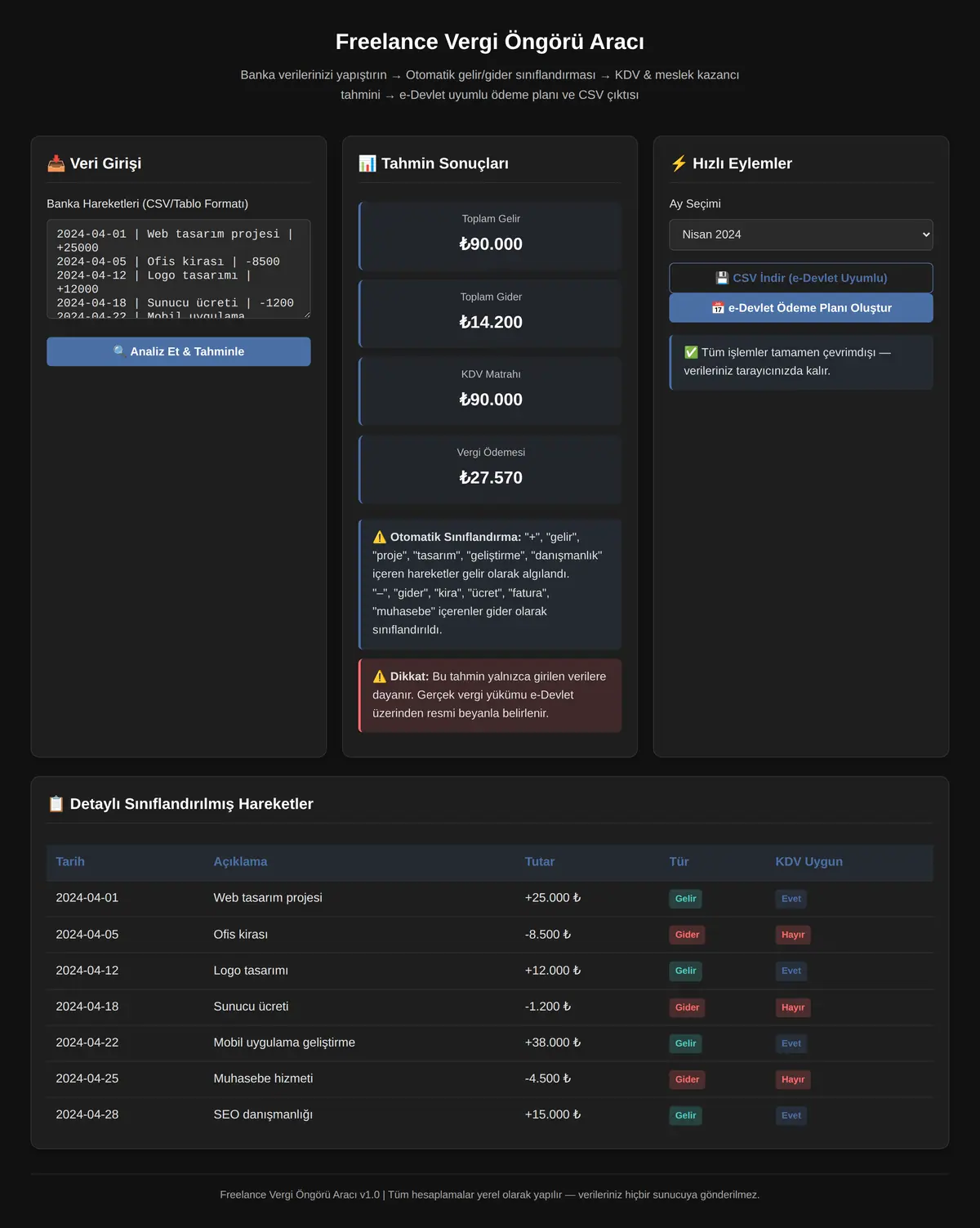
Task: Click the green check mark in the offline notice
Action: pyautogui.click(x=691, y=352)
